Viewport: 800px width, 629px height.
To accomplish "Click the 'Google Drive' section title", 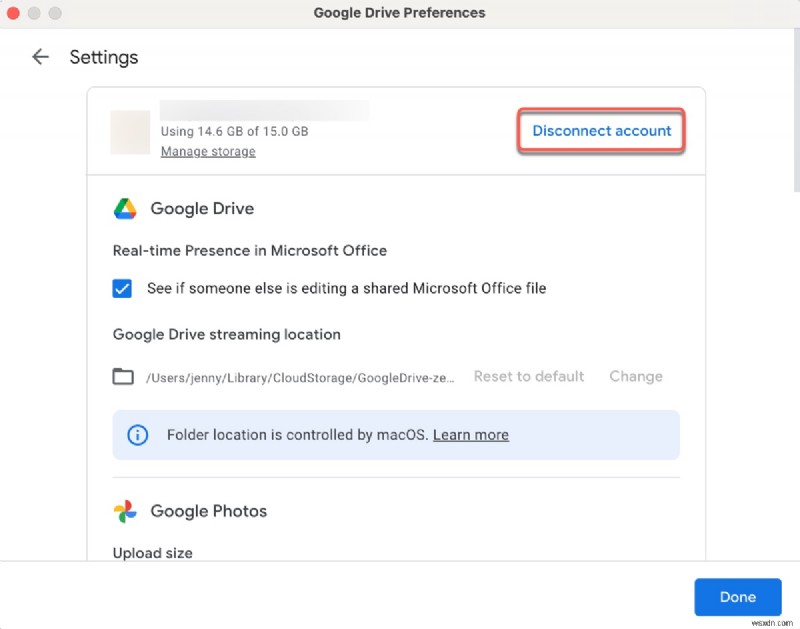I will (202, 209).
